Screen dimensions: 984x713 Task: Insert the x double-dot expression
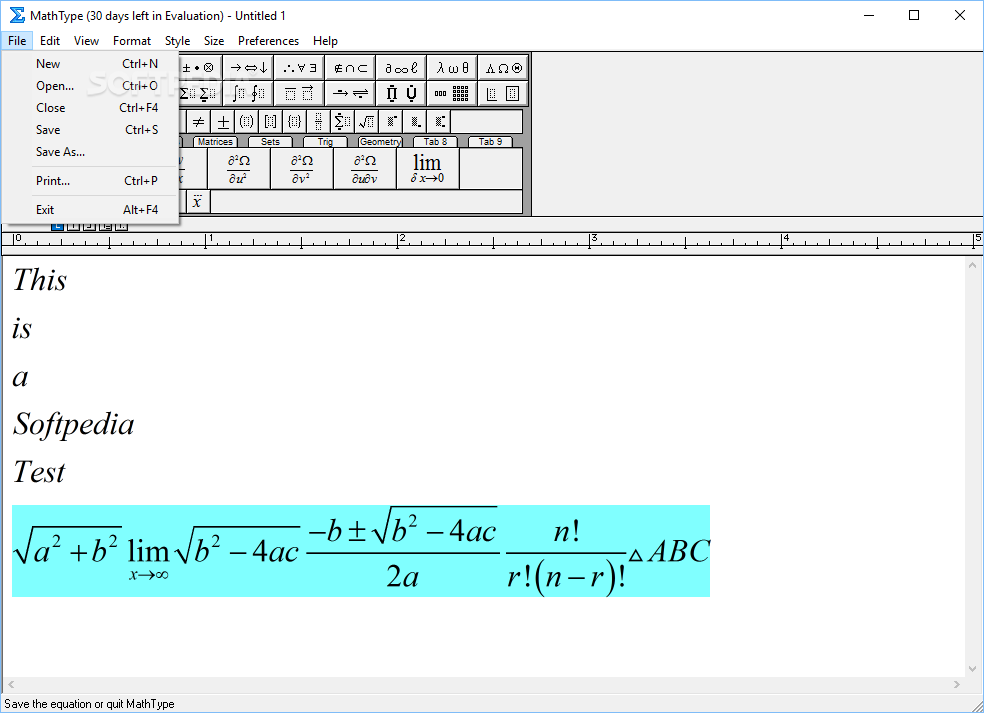pos(197,202)
